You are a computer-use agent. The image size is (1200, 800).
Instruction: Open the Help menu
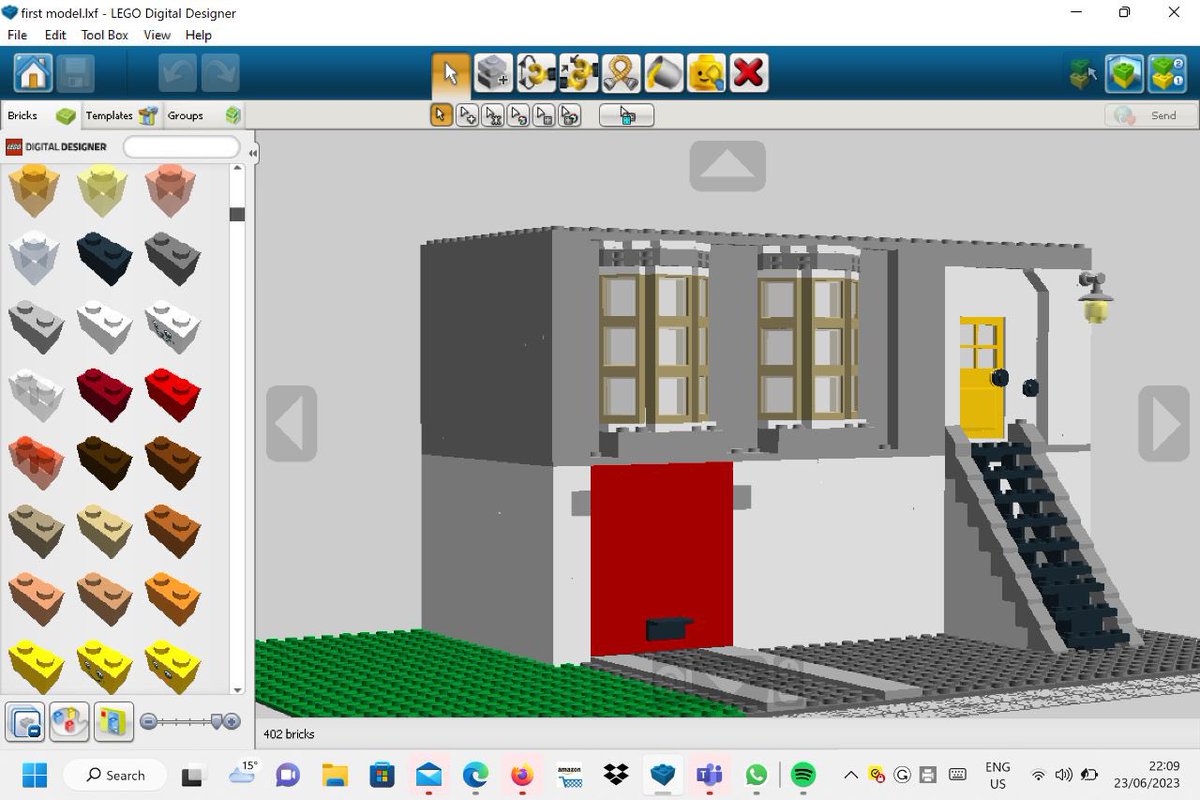[198, 35]
